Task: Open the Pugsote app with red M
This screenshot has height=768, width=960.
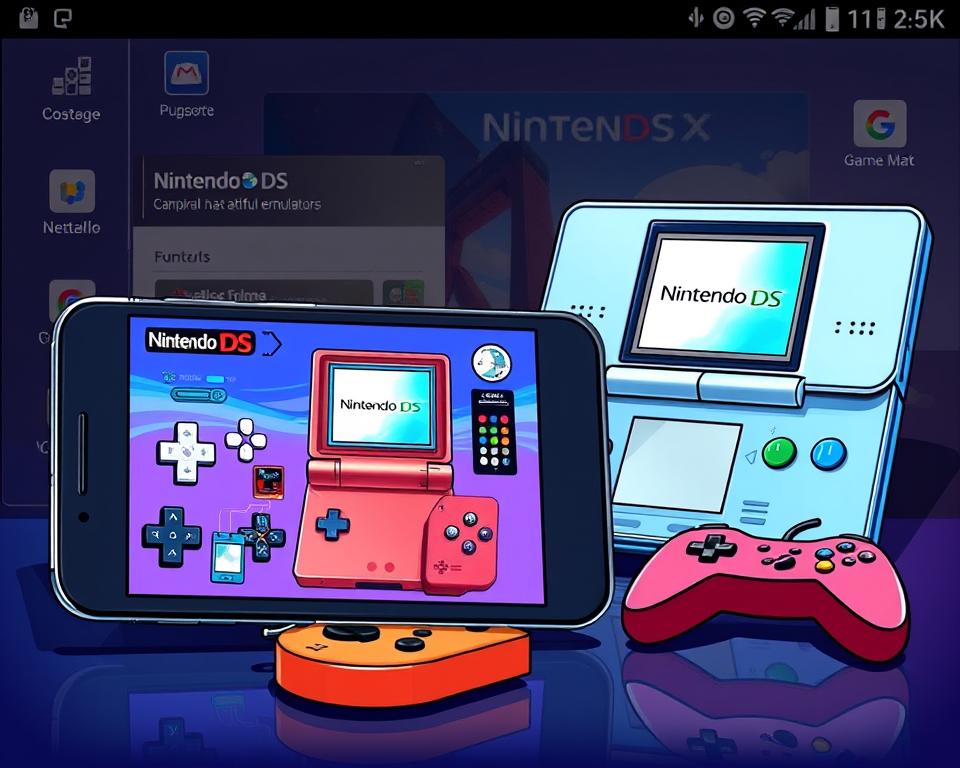Action: (186, 73)
